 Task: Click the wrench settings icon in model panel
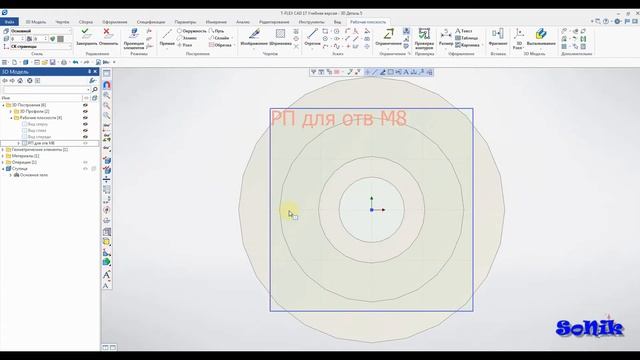pos(92,80)
